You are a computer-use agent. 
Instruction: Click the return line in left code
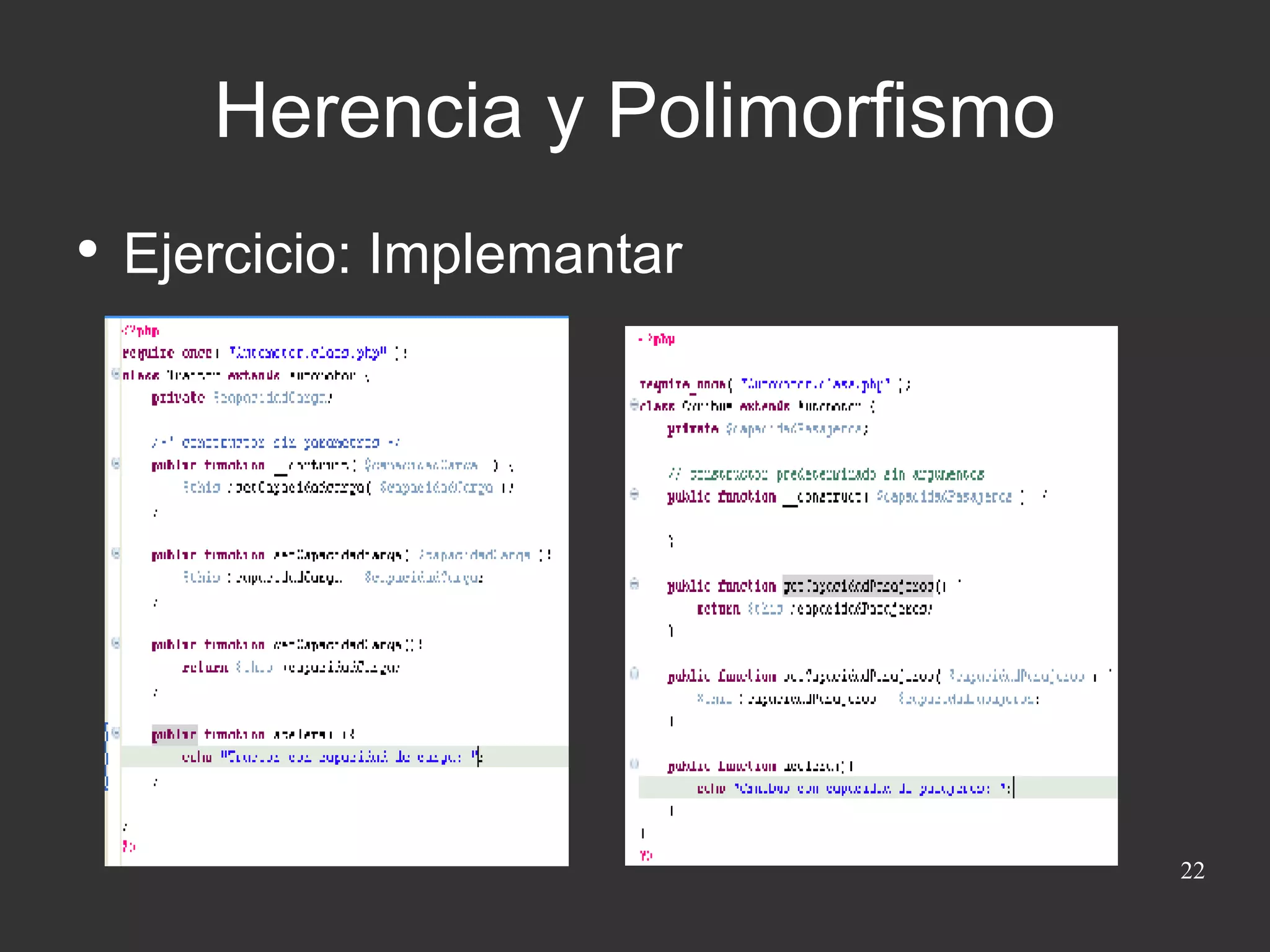[x=291, y=668]
